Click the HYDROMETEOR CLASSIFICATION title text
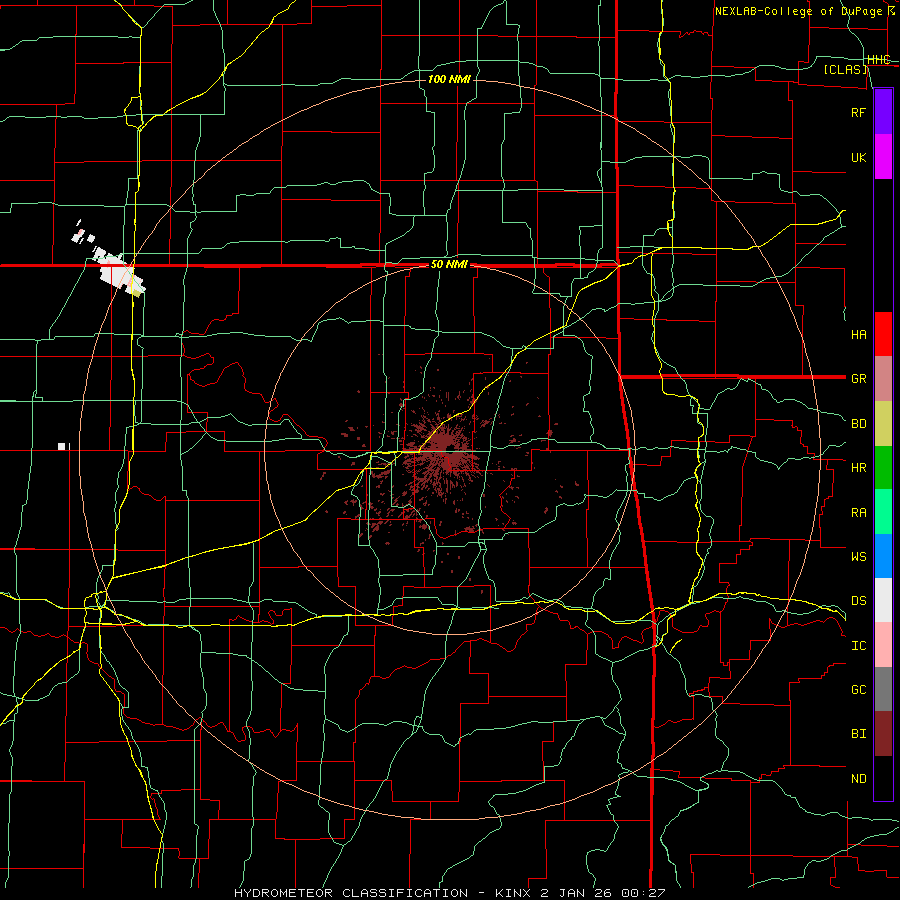Viewport: 900px width, 900px height. pyautogui.click(x=351, y=893)
